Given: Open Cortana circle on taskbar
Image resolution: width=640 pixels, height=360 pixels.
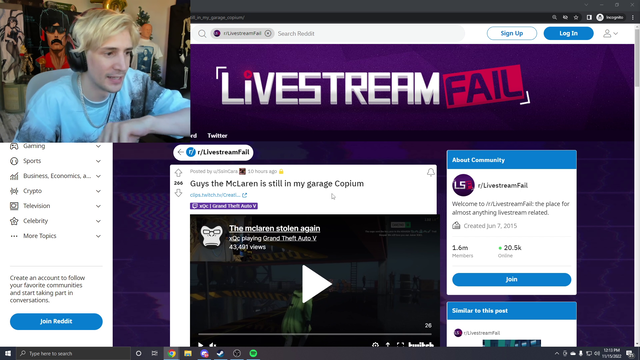Looking at the screenshot, I should (138, 353).
